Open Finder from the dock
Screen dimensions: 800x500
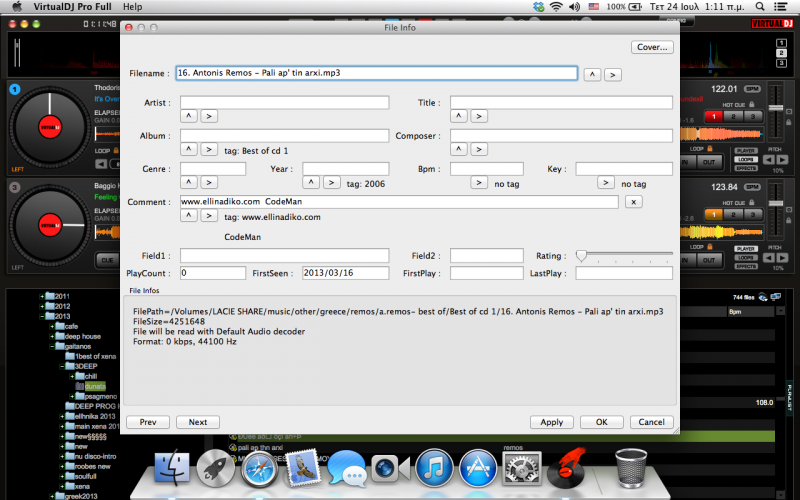click(x=172, y=468)
